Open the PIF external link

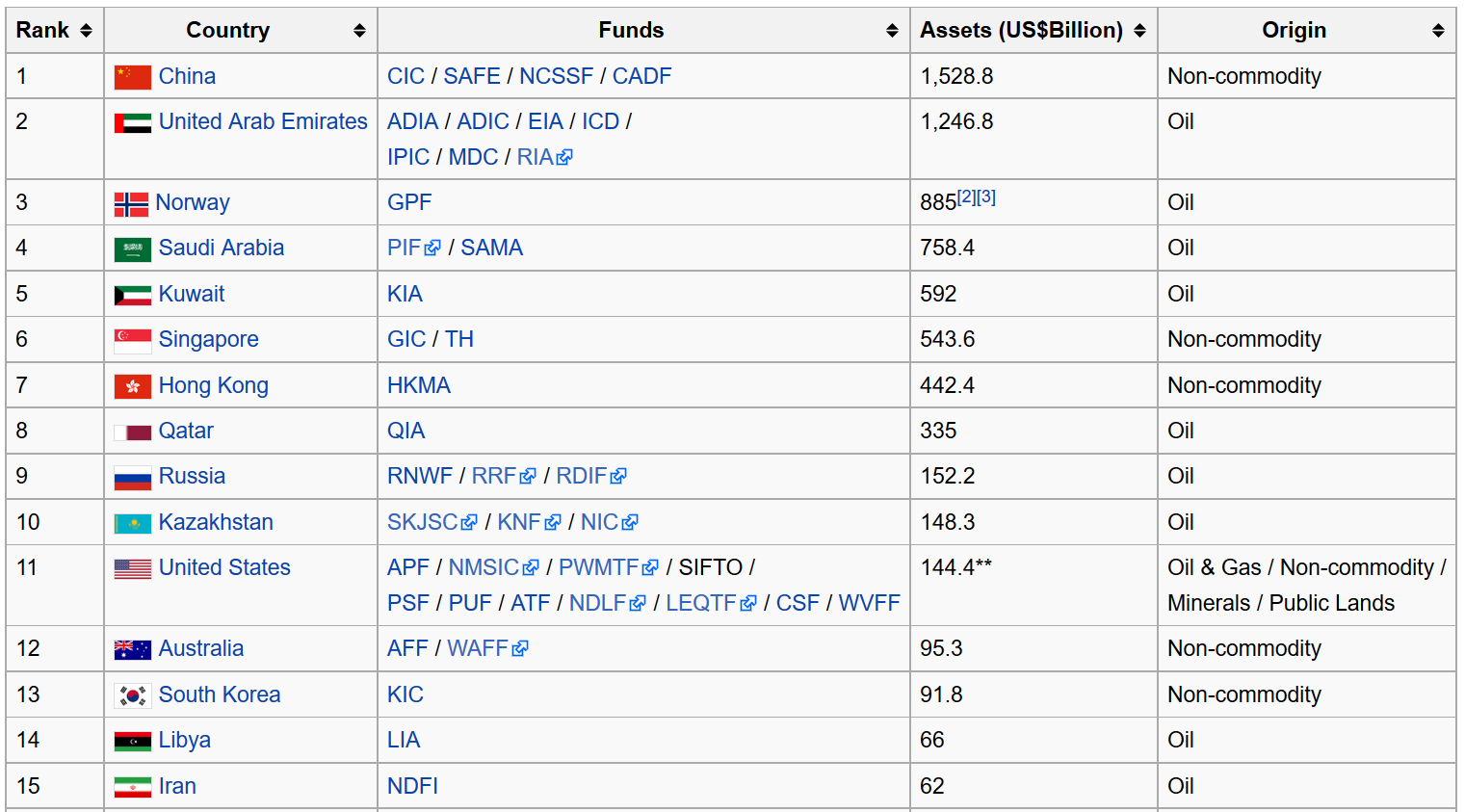(414, 248)
